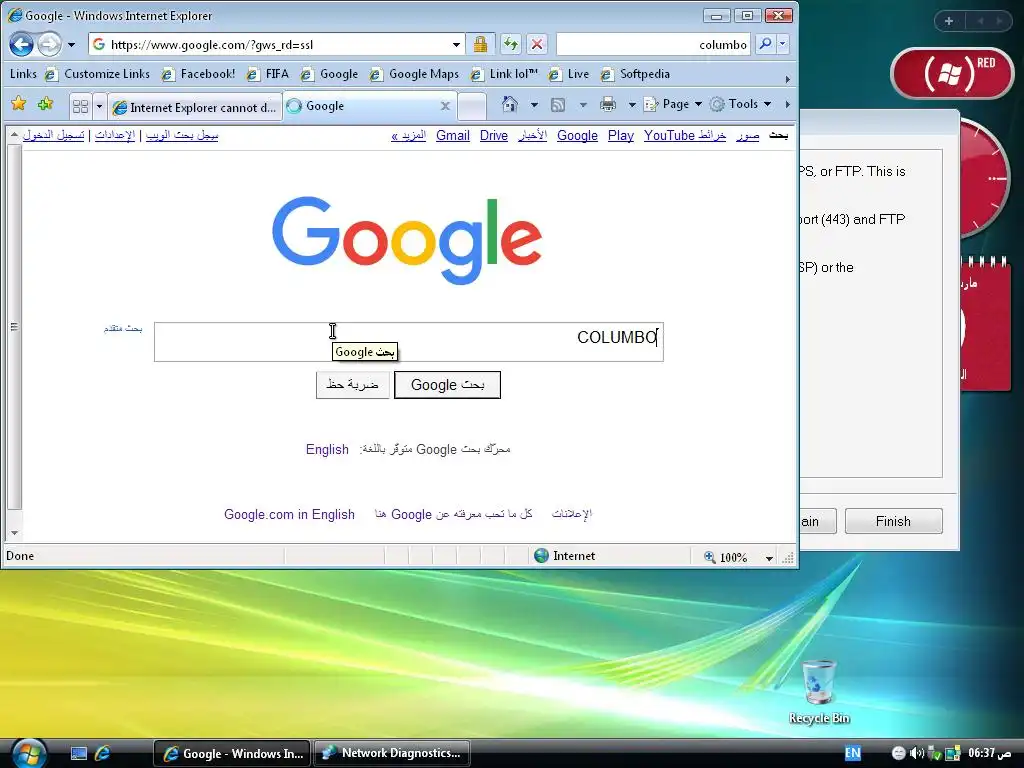Expand the Links bar overflow arrow
The width and height of the screenshot is (1024, 768).
[787, 79]
